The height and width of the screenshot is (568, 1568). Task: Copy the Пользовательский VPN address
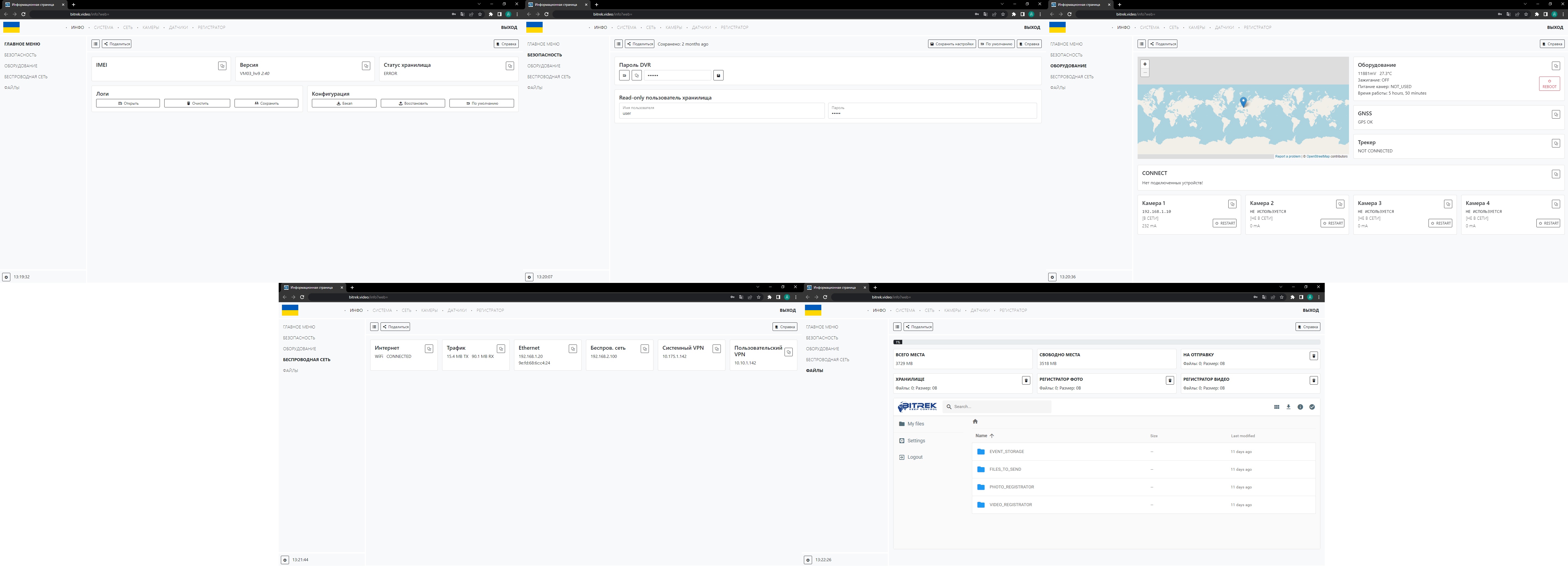(x=788, y=352)
